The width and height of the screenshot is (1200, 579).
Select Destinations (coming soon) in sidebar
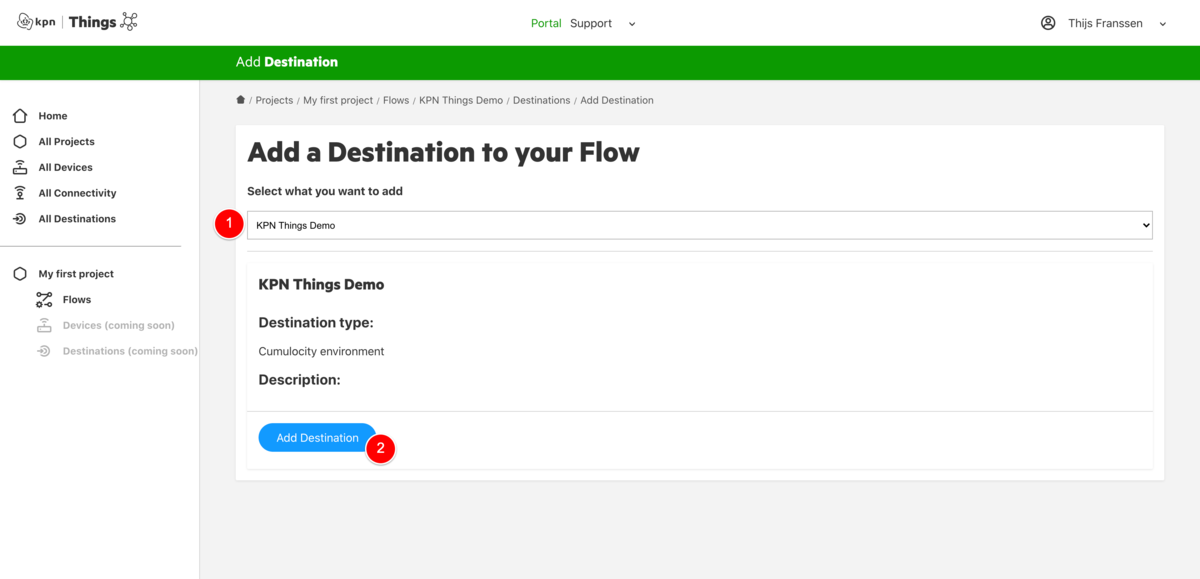(130, 351)
